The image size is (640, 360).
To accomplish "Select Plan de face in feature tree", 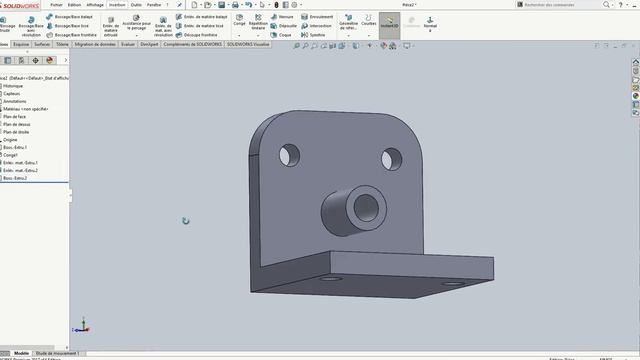I will (x=14, y=117).
